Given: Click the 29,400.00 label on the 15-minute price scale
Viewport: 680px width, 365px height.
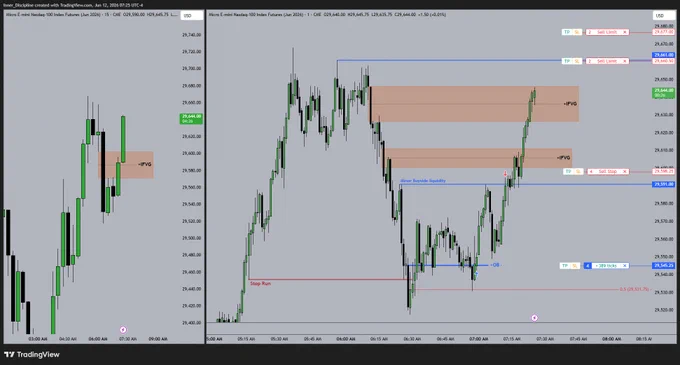Looking at the screenshot, I should click(191, 323).
